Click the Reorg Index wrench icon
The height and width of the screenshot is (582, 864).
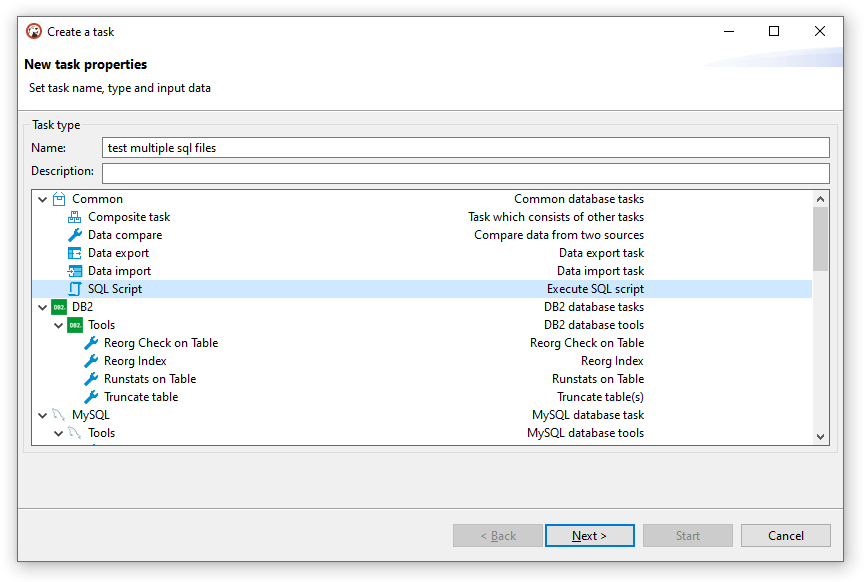[91, 360]
